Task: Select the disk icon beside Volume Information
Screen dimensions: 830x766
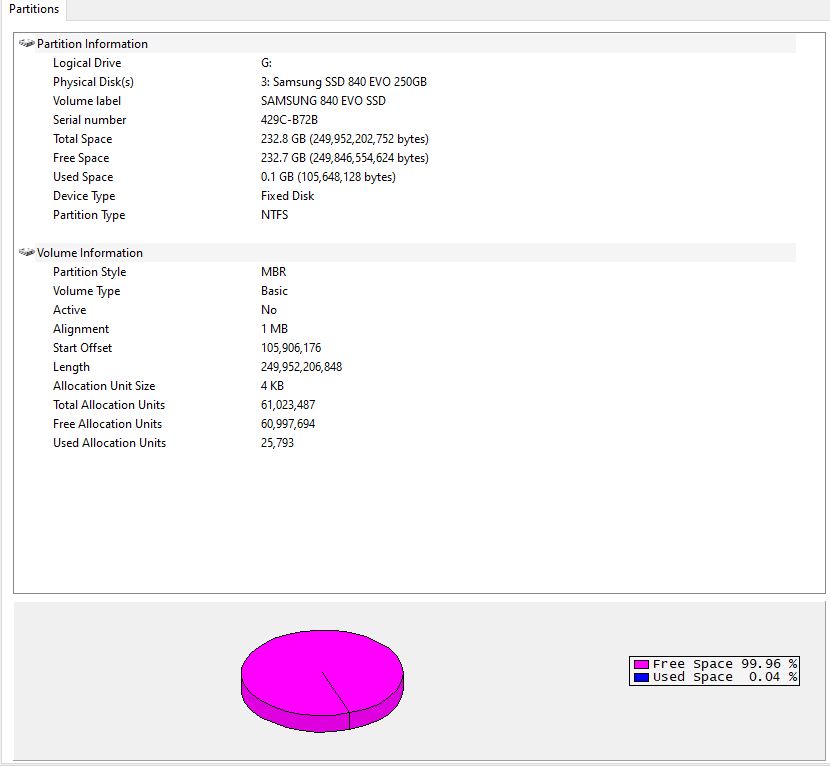Action: 26,252
